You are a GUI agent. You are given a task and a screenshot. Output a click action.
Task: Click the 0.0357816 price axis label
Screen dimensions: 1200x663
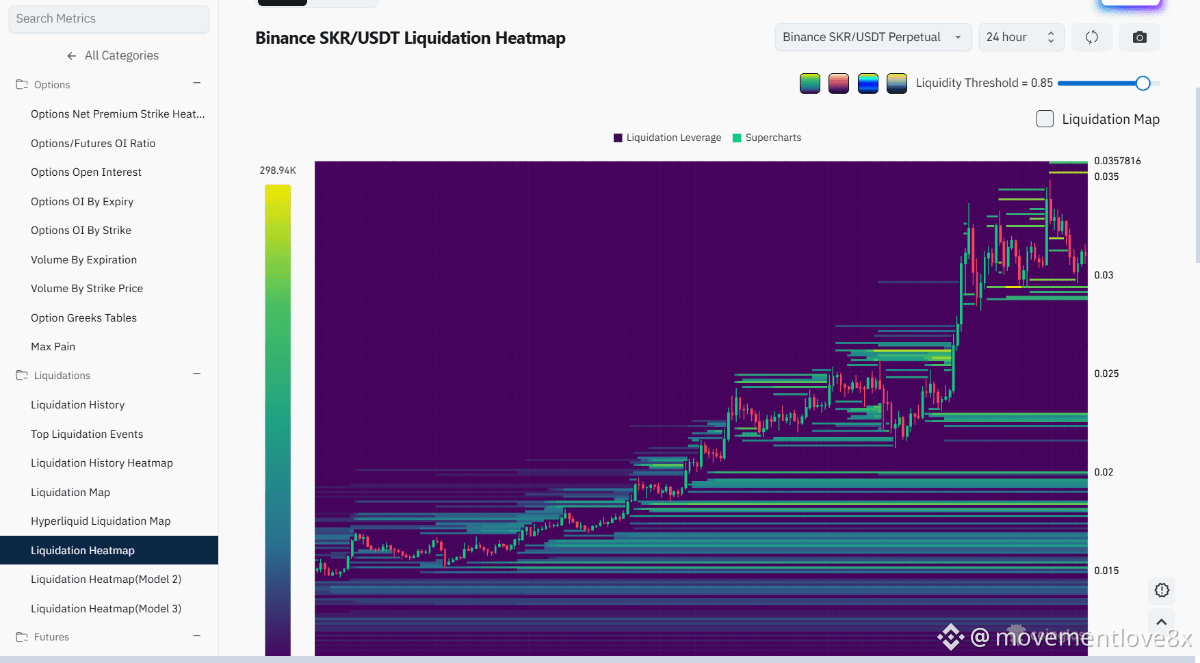[x=1117, y=161]
